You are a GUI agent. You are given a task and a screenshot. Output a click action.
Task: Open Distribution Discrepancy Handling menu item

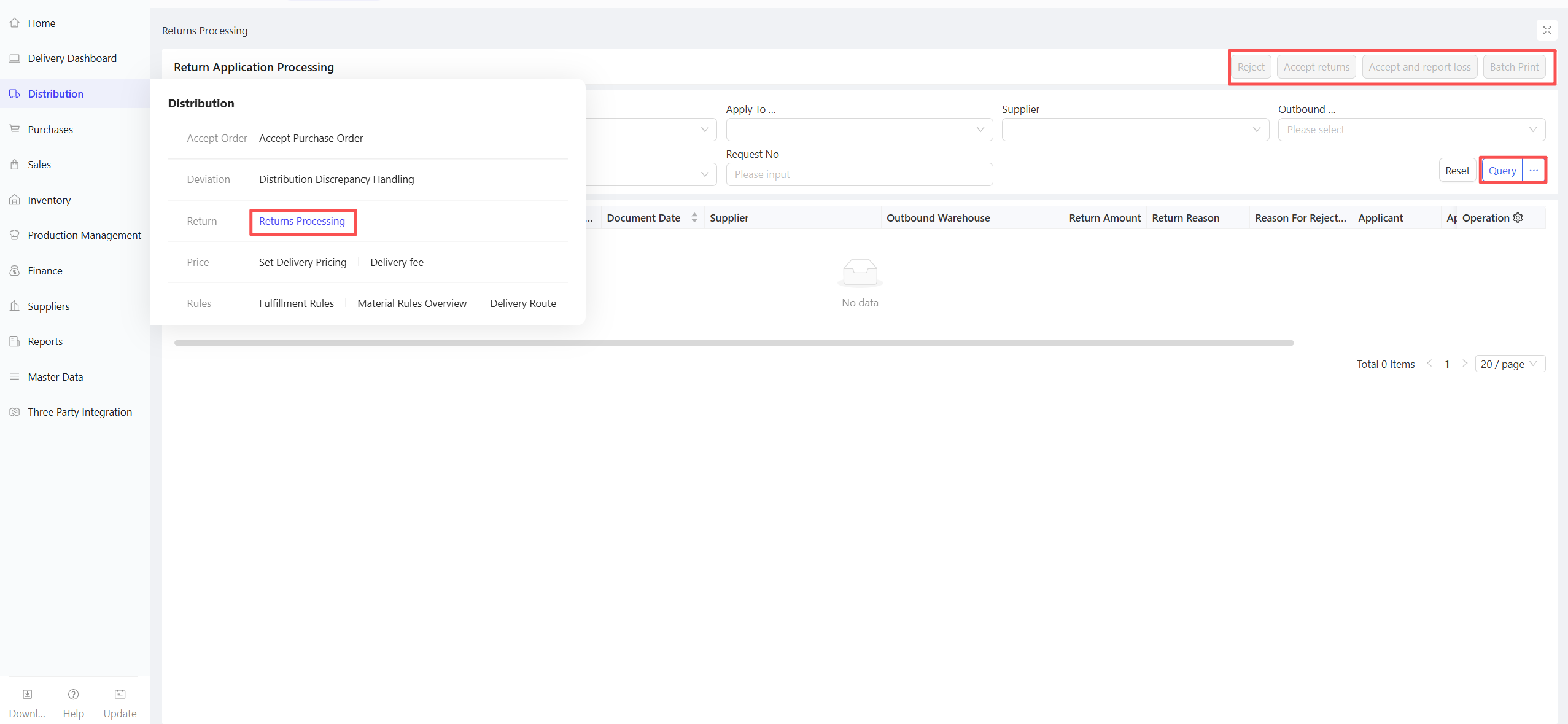336,179
